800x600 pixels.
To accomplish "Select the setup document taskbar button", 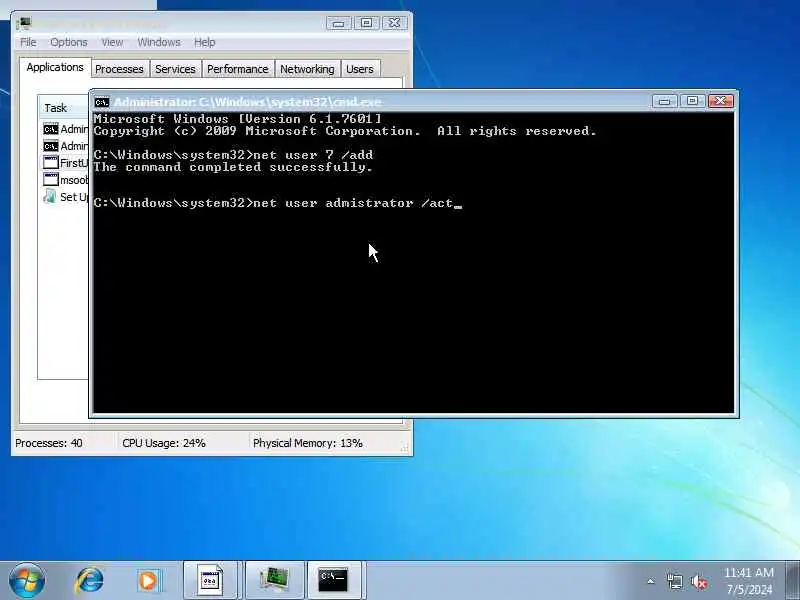I will click(210, 581).
